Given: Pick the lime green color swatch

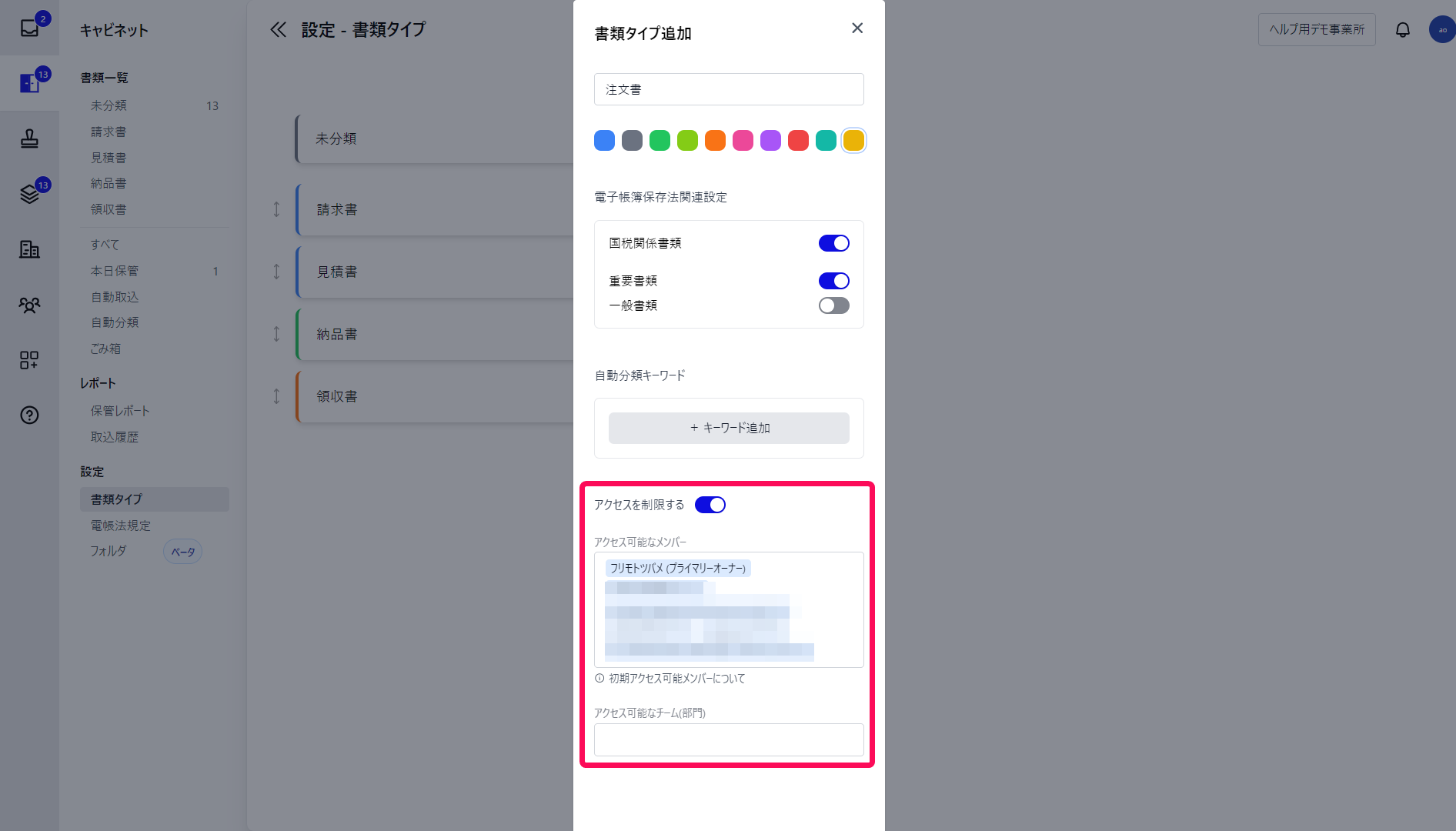Looking at the screenshot, I should point(687,141).
